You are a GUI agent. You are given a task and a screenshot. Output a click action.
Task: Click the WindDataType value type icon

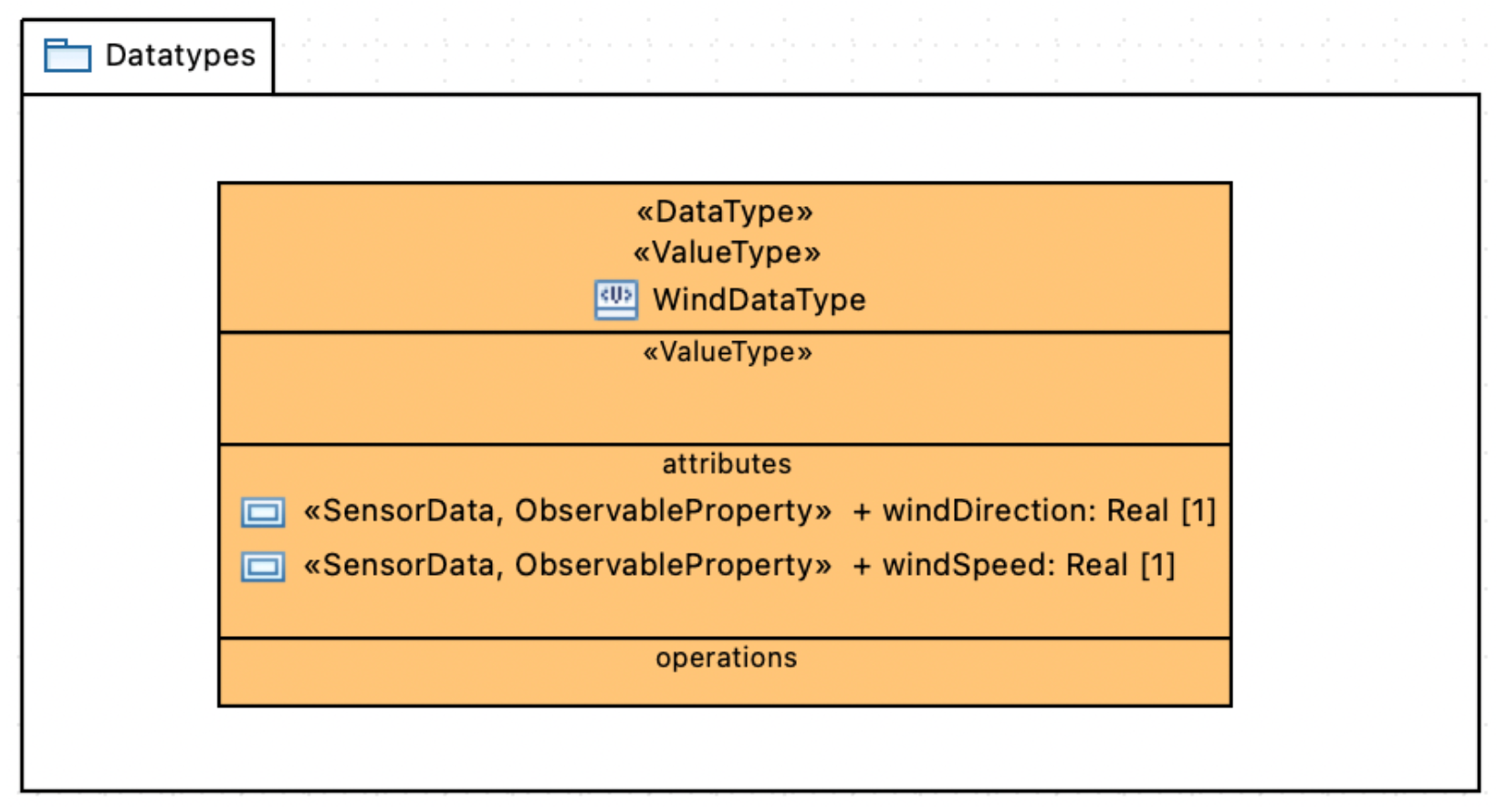point(616,299)
